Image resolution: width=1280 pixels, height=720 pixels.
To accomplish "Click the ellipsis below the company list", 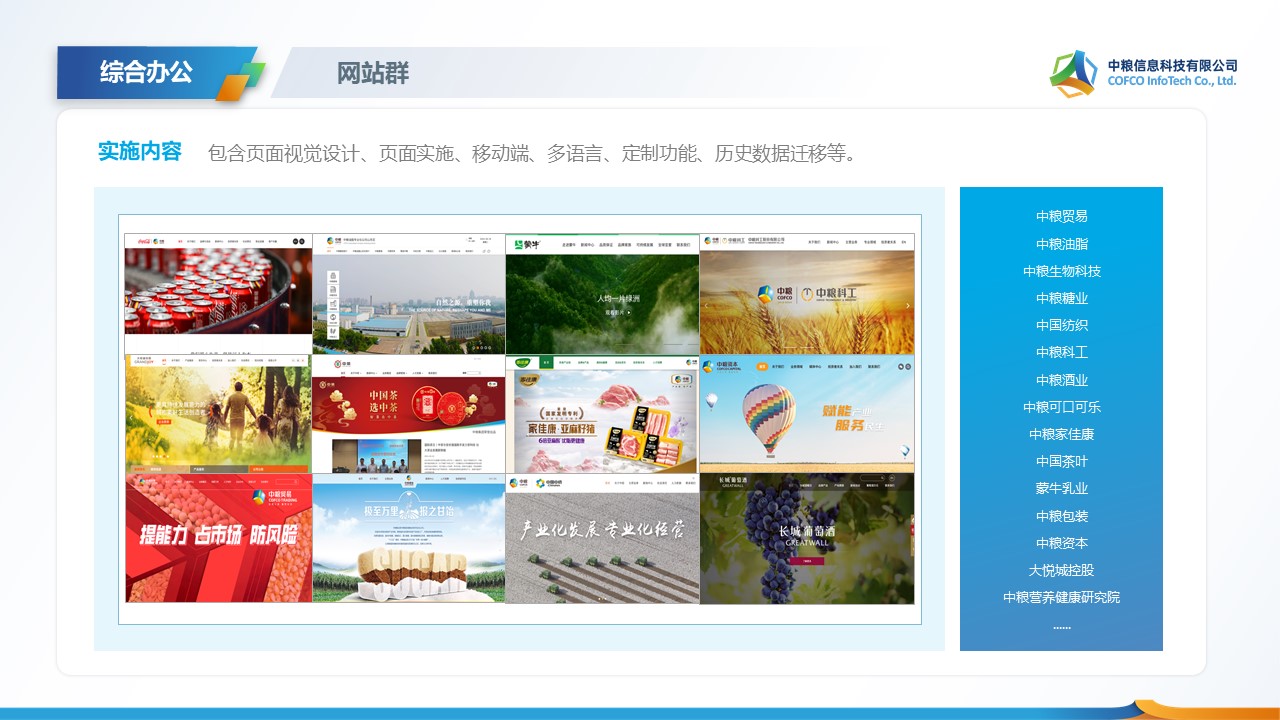I will [1061, 626].
